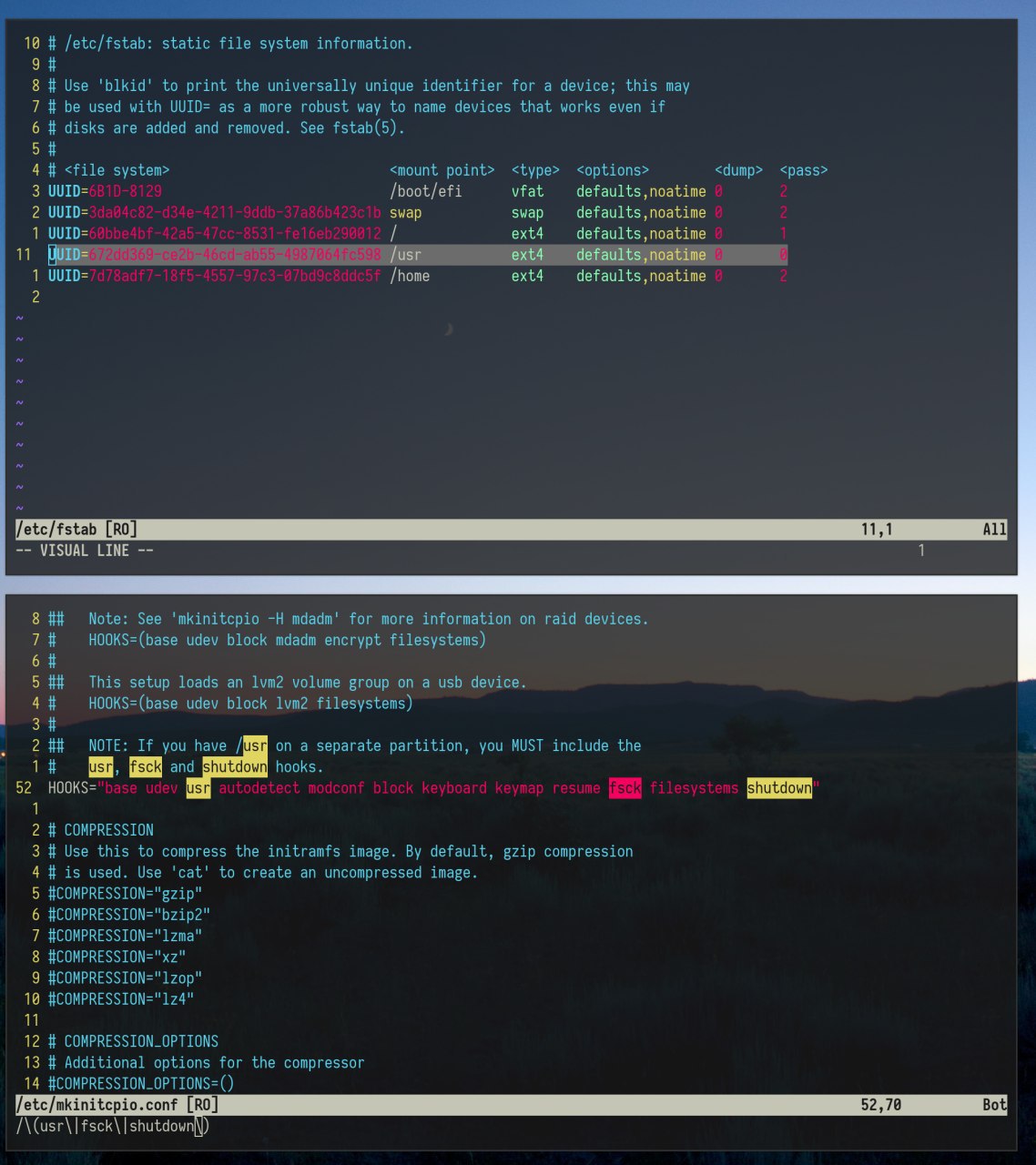Click the '#COMPRESSION="lzma"' line
The width and height of the screenshot is (1036, 1165).
(x=125, y=936)
